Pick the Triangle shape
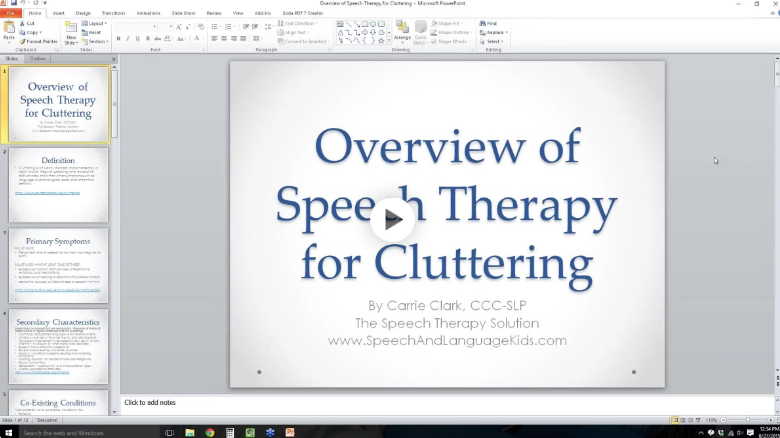Screen dimensions: 780x438 340,32
